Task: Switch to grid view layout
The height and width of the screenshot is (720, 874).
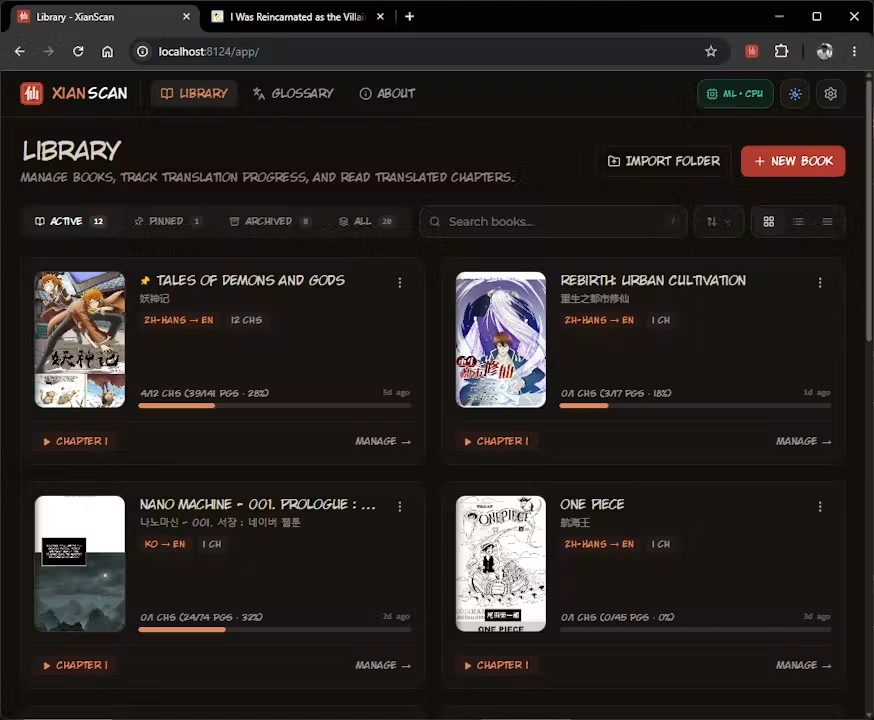Action: click(x=769, y=222)
